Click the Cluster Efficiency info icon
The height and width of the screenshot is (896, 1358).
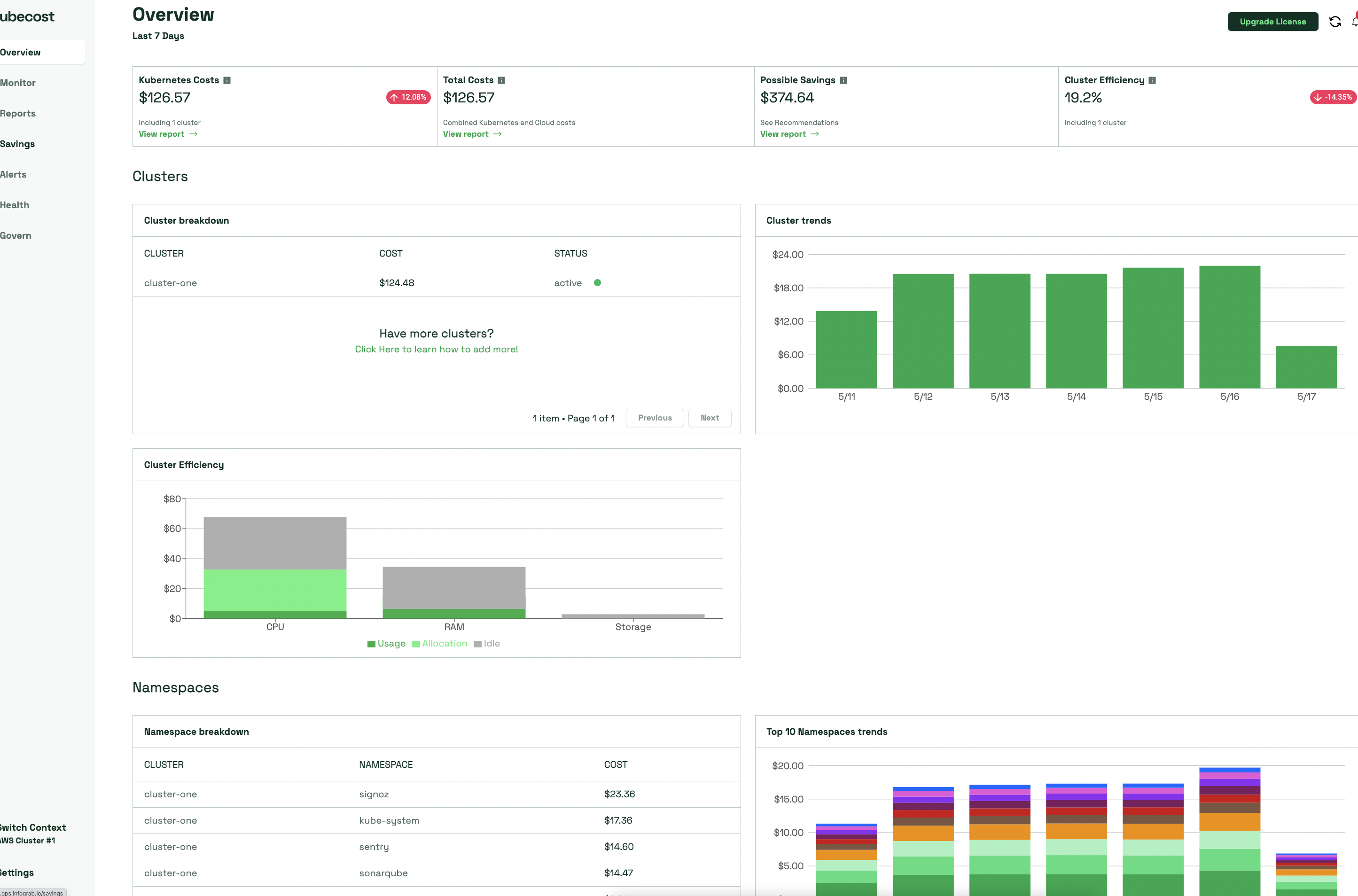[1152, 80]
